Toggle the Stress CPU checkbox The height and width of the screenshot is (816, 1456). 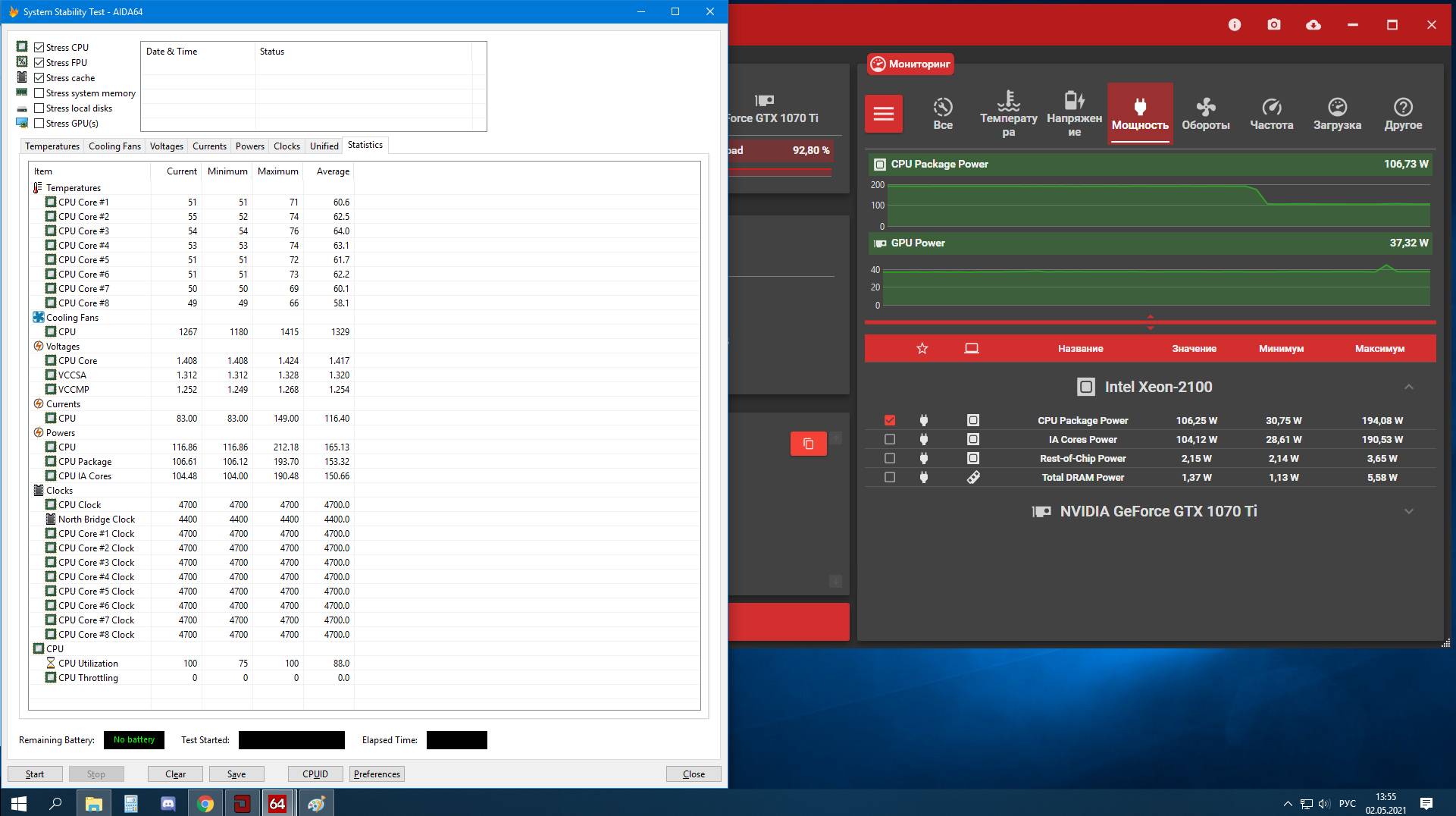pos(39,47)
